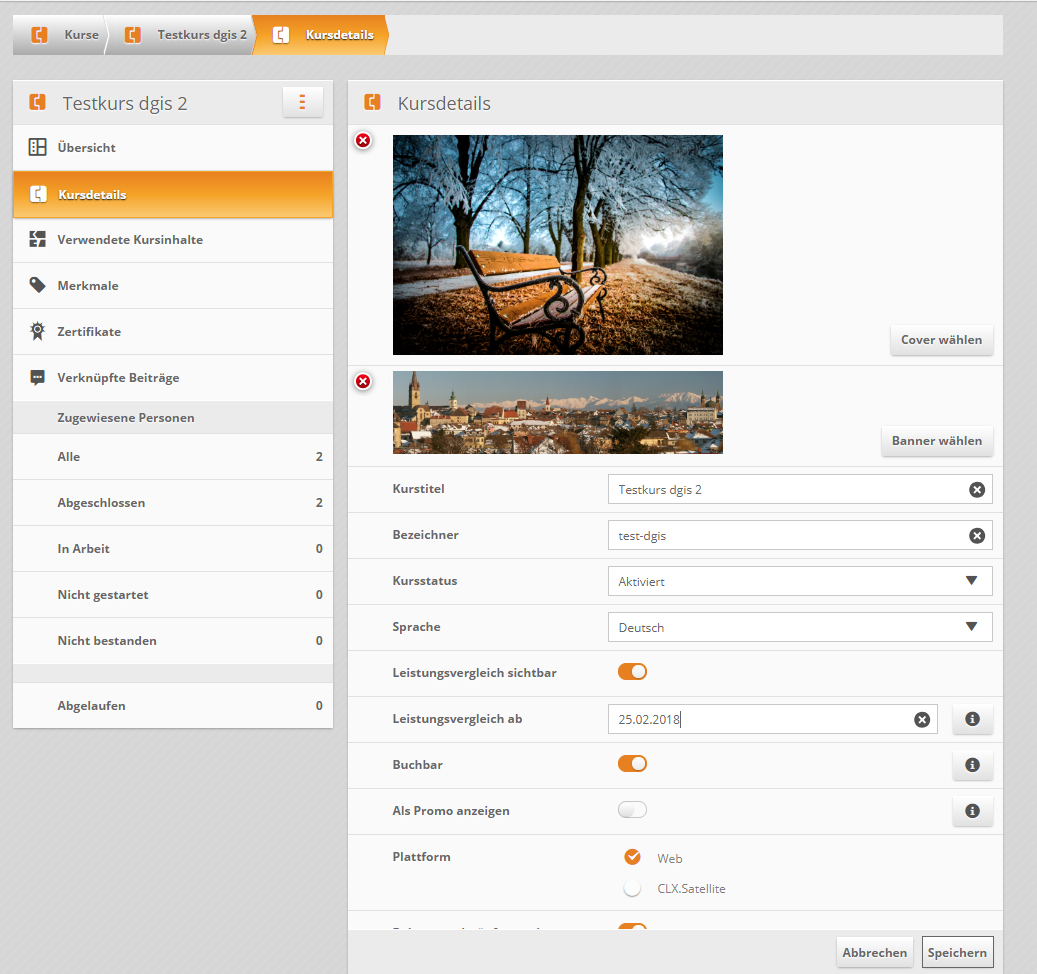Click the Speichern button
The height and width of the screenshot is (974, 1037).
coord(957,952)
